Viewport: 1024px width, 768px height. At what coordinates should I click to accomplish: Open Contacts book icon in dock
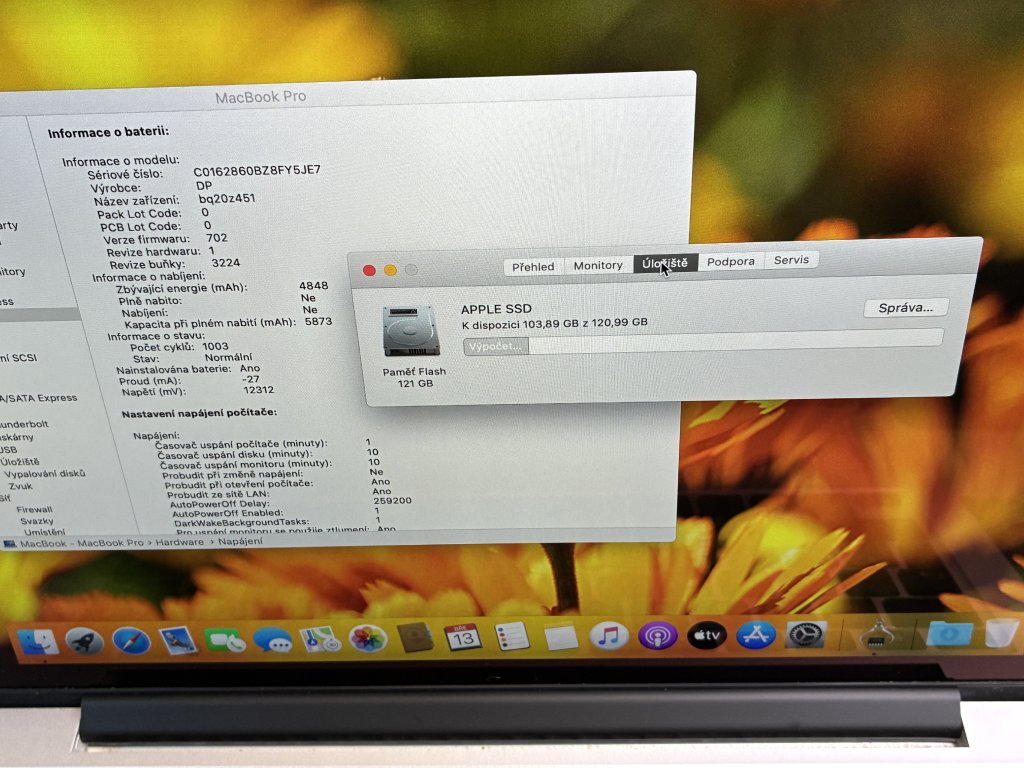(x=415, y=637)
